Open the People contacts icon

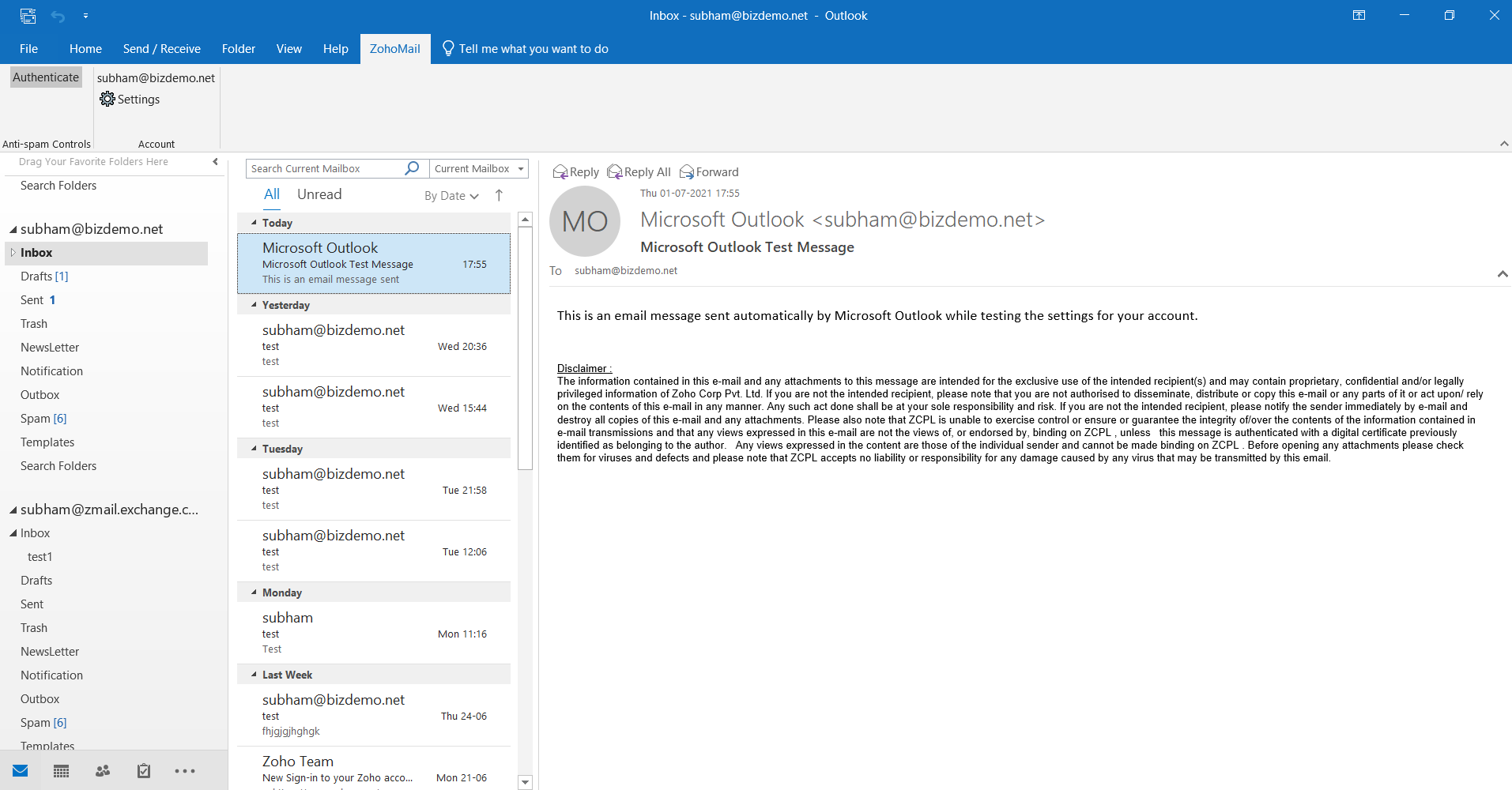click(x=103, y=771)
